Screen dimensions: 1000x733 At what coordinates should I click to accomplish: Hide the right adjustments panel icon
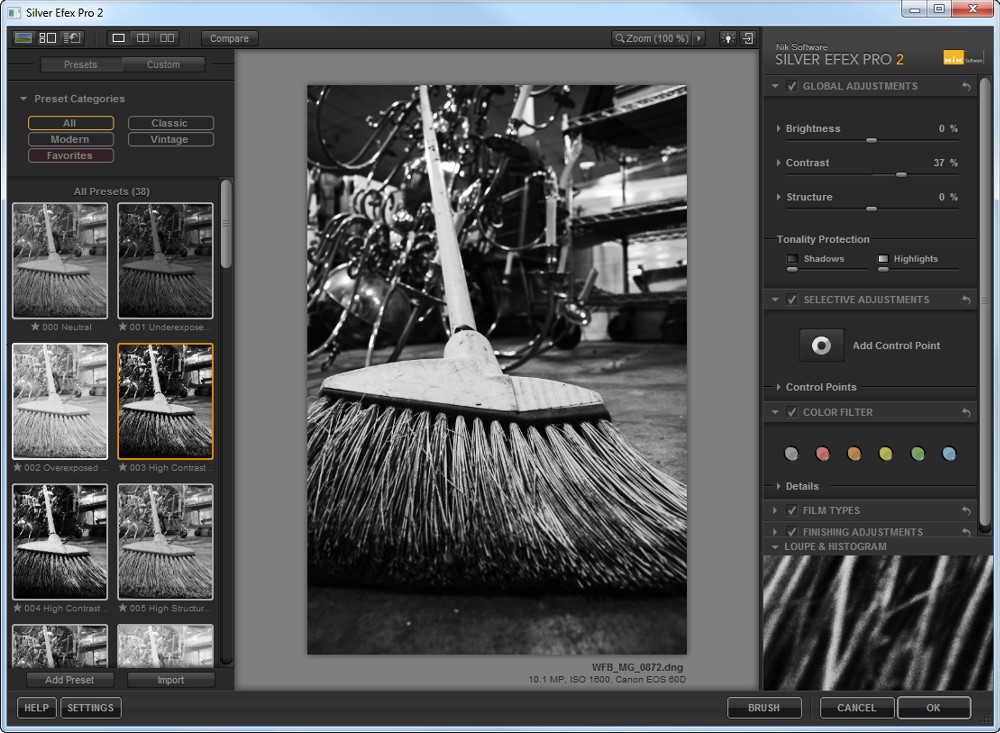pos(748,38)
